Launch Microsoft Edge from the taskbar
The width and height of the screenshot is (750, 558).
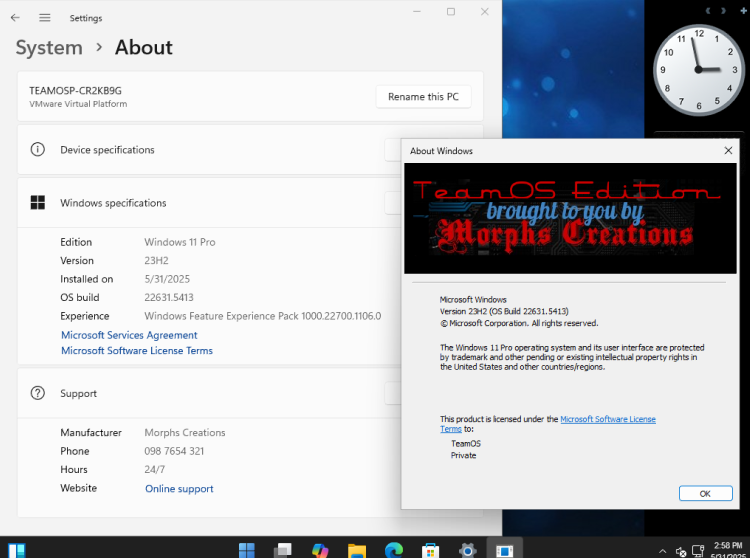(394, 550)
